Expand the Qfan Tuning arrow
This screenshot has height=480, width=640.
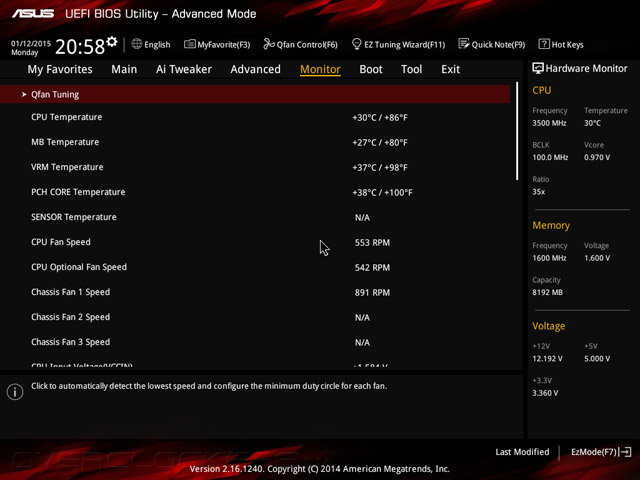24,94
